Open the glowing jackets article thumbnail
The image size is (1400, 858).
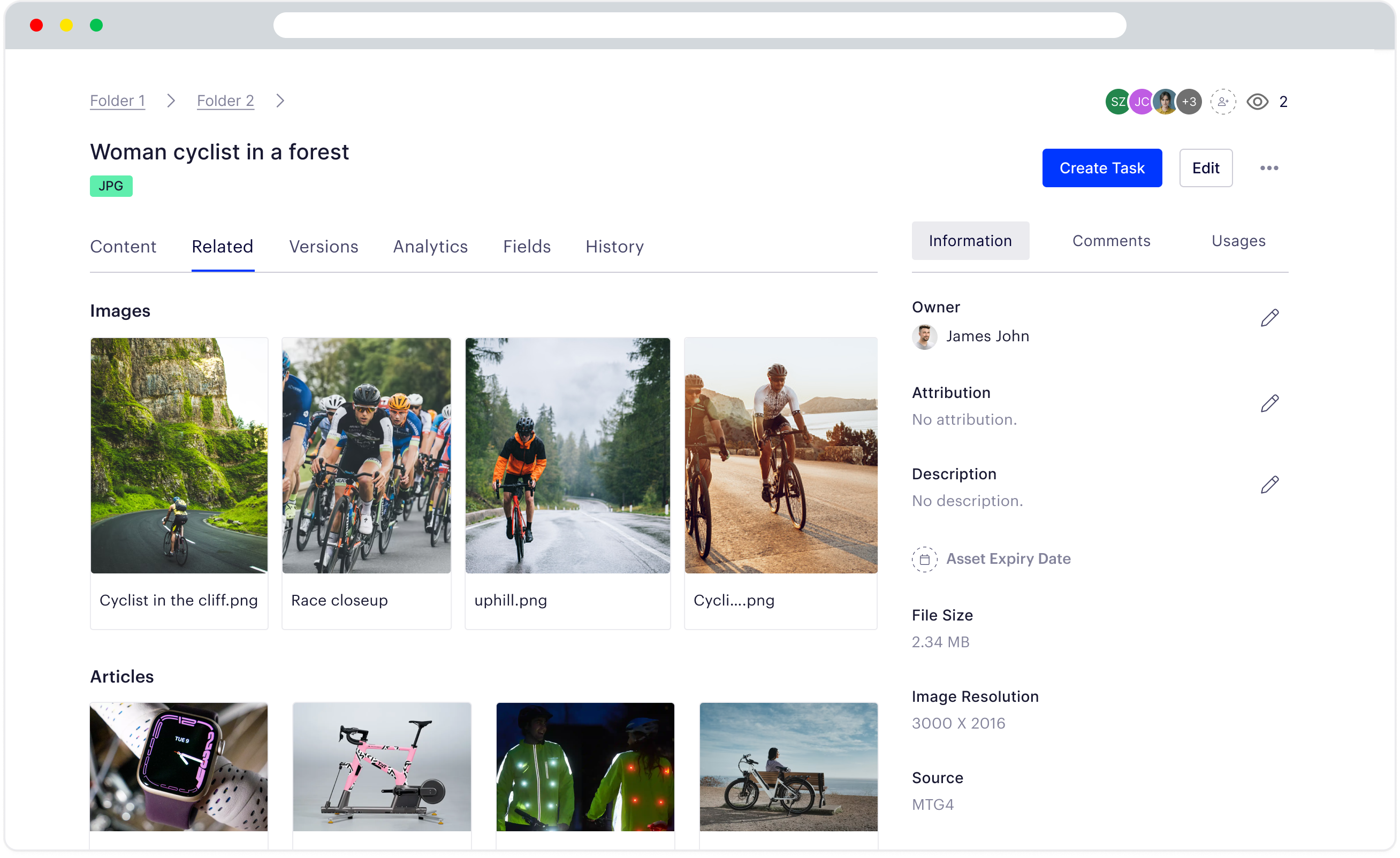585,767
